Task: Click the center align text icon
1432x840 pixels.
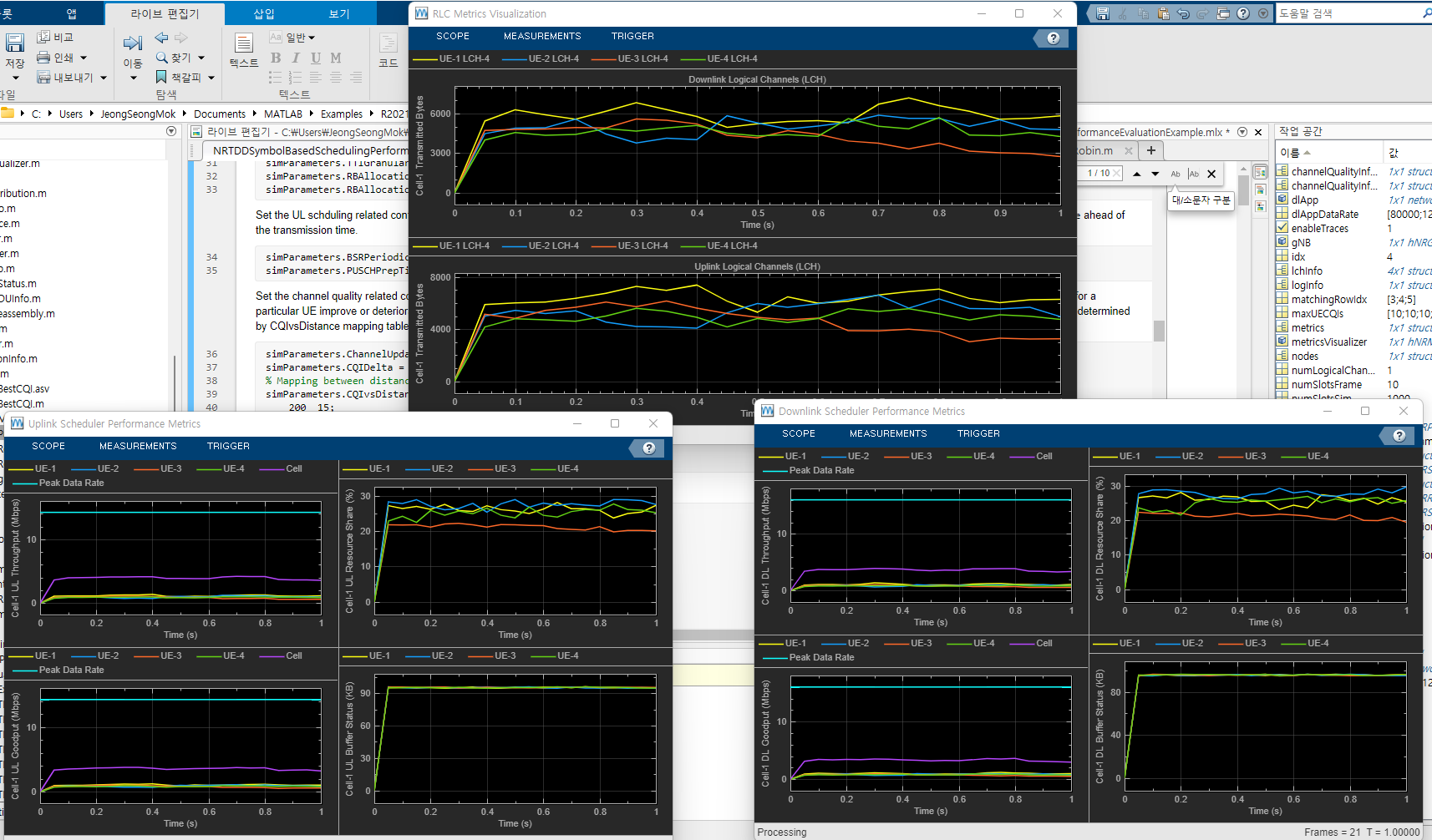Action: pyautogui.click(x=336, y=77)
